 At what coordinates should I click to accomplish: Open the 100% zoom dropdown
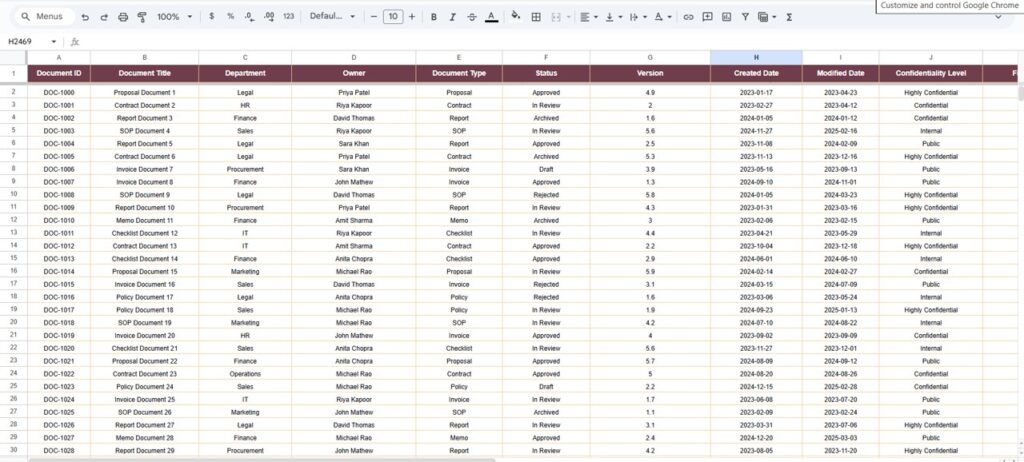coord(174,17)
